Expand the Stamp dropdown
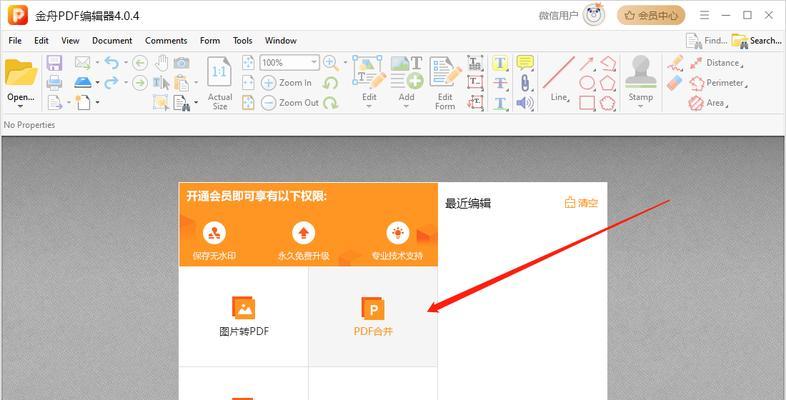Viewport: 786px width, 400px height. (640, 106)
